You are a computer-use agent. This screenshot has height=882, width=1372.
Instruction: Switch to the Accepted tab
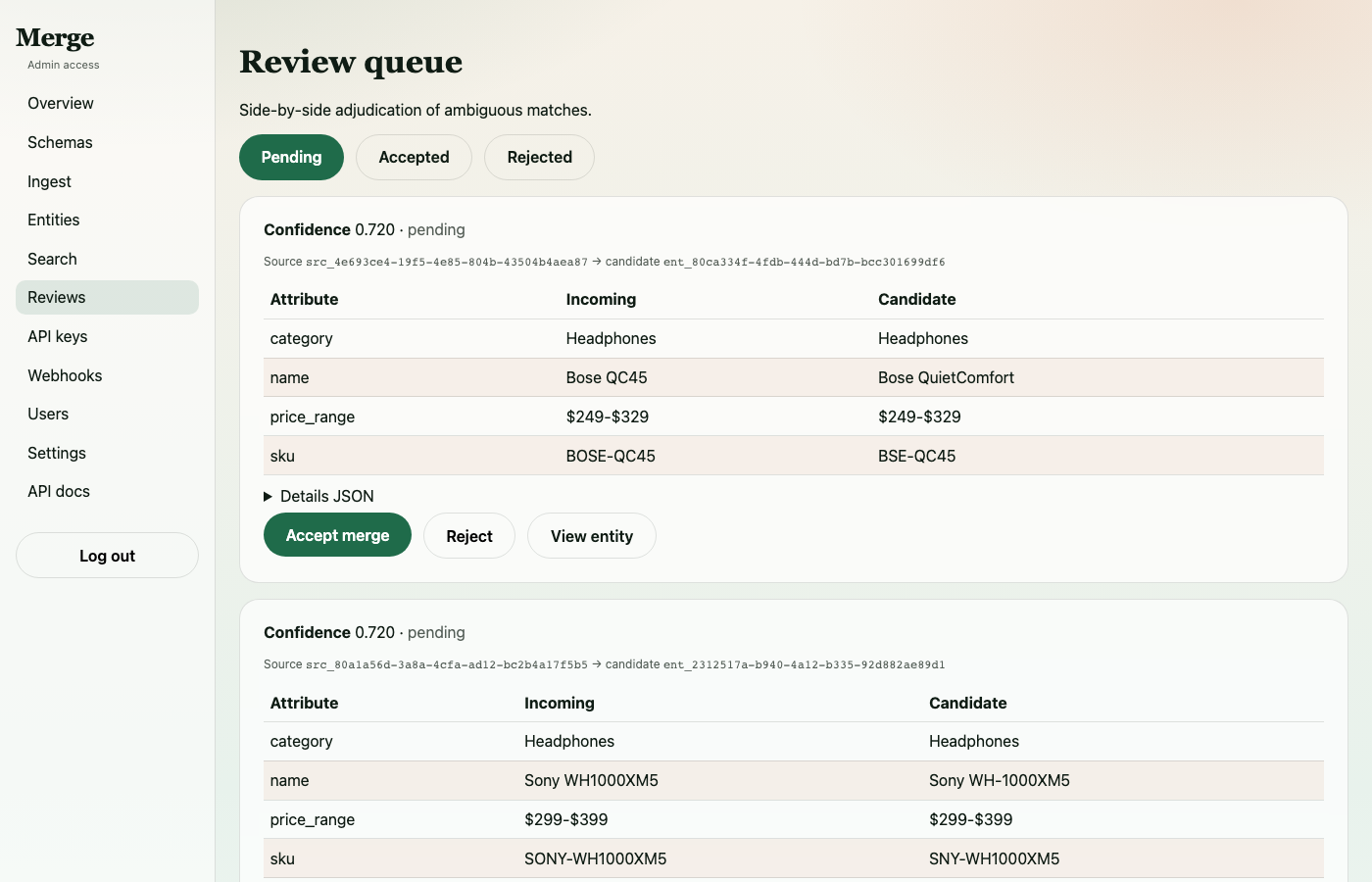(414, 157)
